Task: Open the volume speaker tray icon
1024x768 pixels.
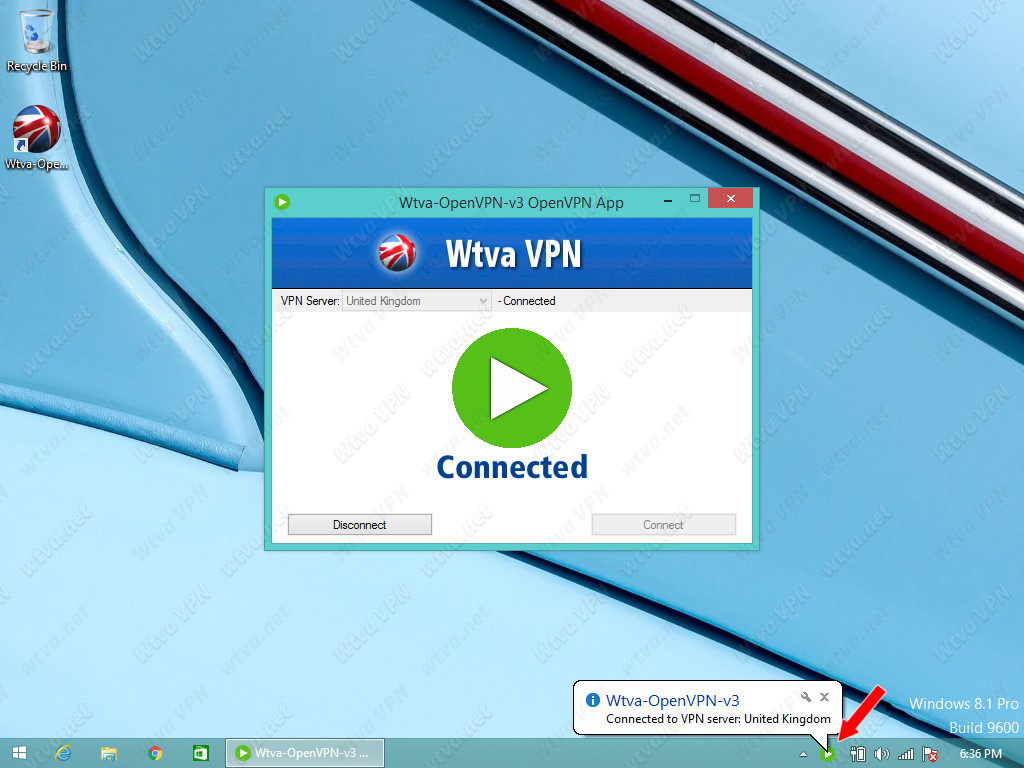Action: [x=882, y=754]
